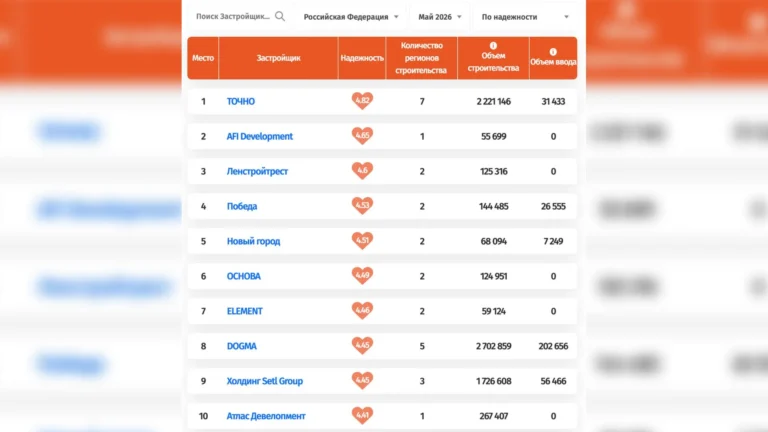
Task: Click the 4.6 heart for Ленстройтрест
Action: click(x=362, y=171)
